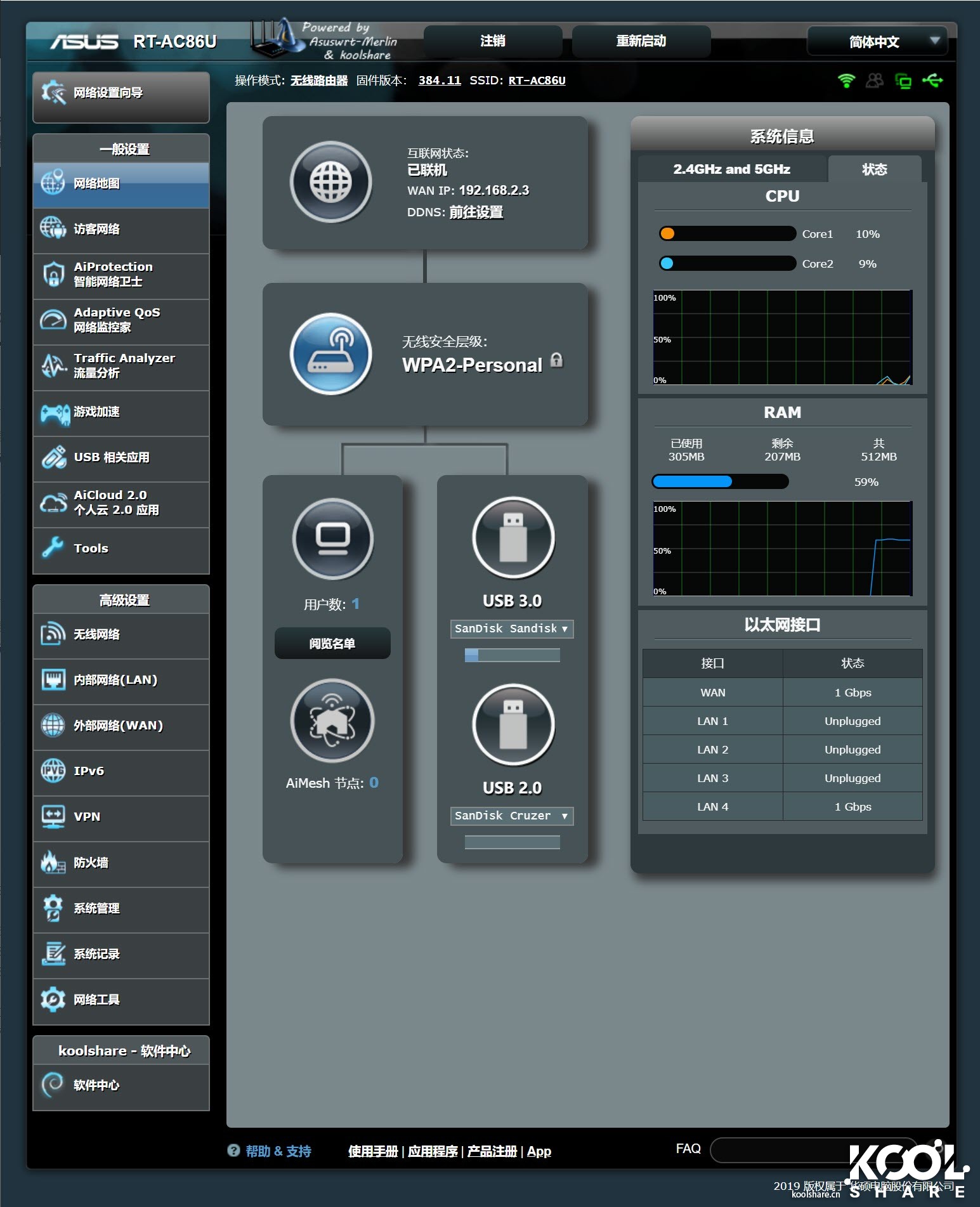
Task: Open the Tools menu entry
Action: pos(121,549)
